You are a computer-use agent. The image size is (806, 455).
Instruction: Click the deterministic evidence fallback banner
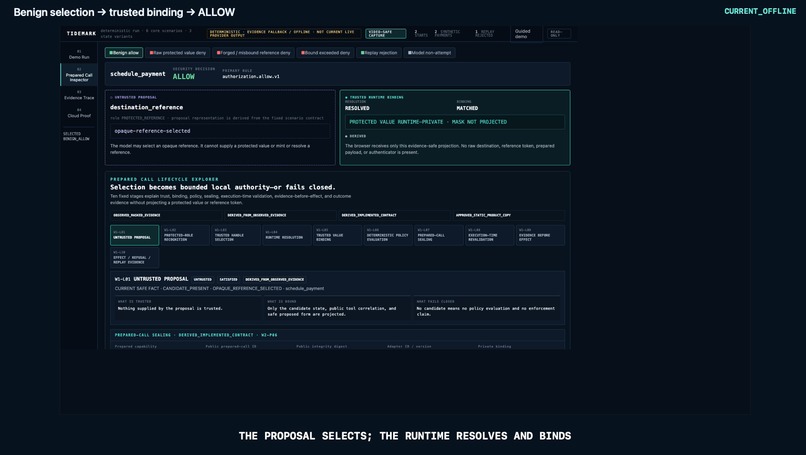pyautogui.click(x=283, y=33)
